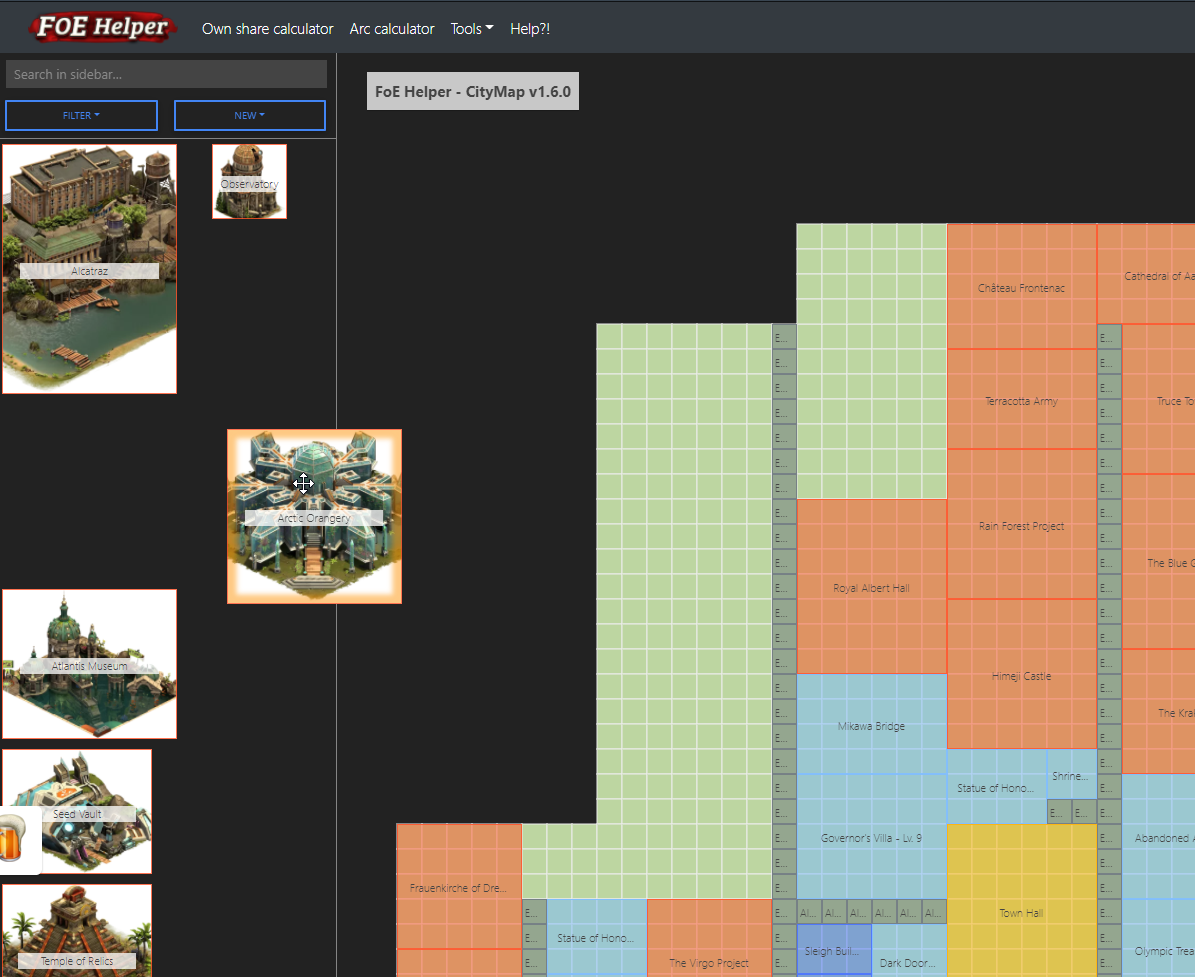This screenshot has width=1195, height=977.
Task: Select the Sleigh Builder tile
Action: coord(834,950)
